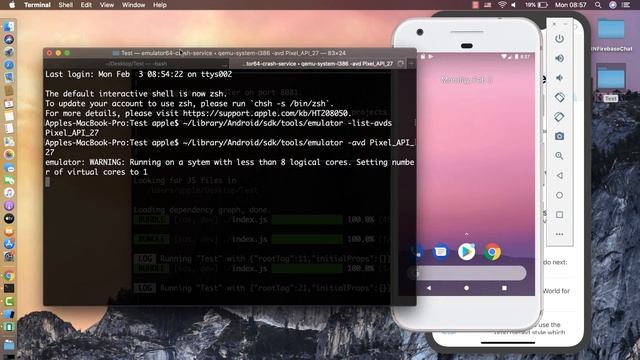Open Safari from the Dock
The height and width of the screenshot is (360, 640).
coord(9,64)
